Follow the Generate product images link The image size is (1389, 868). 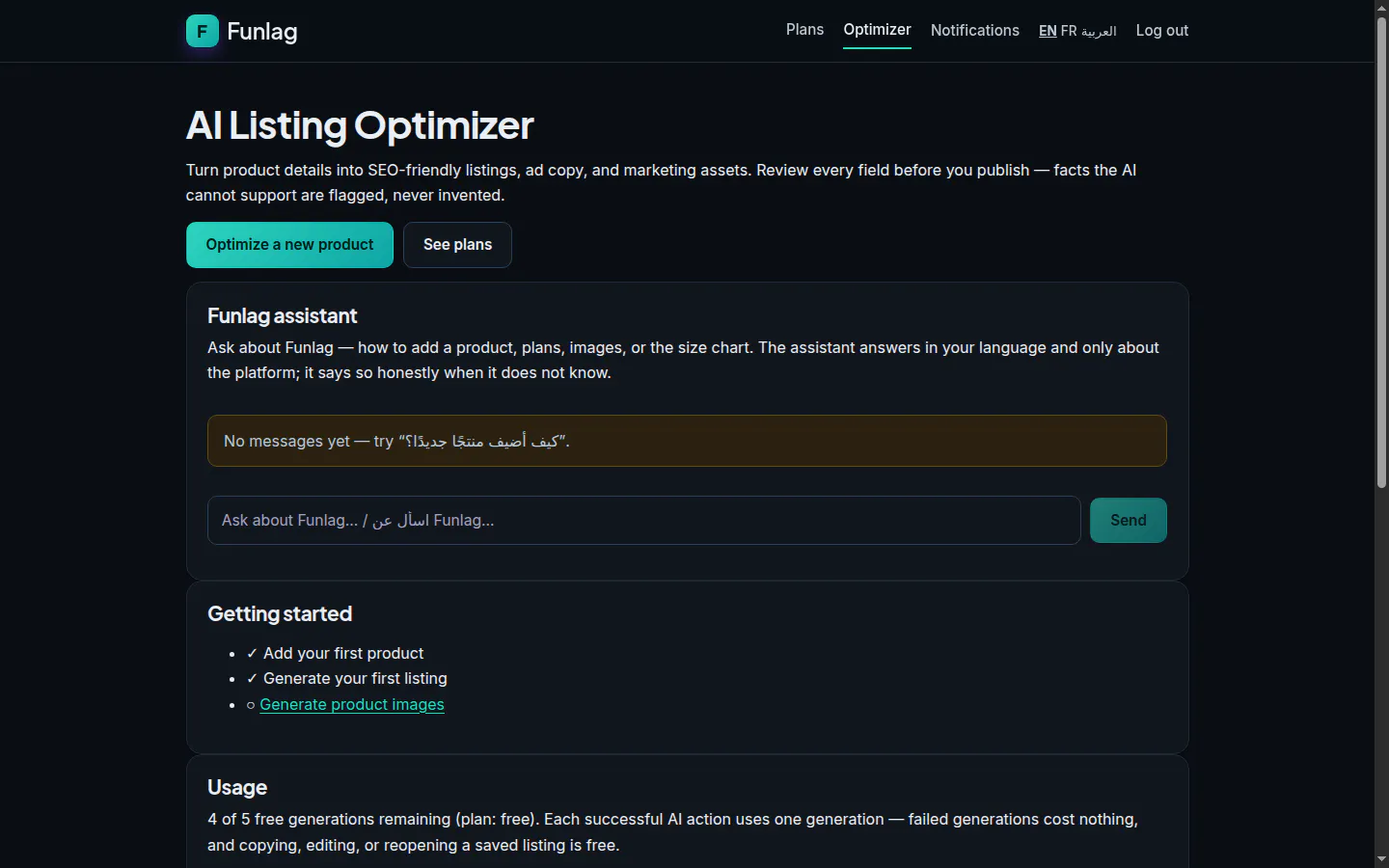(352, 705)
